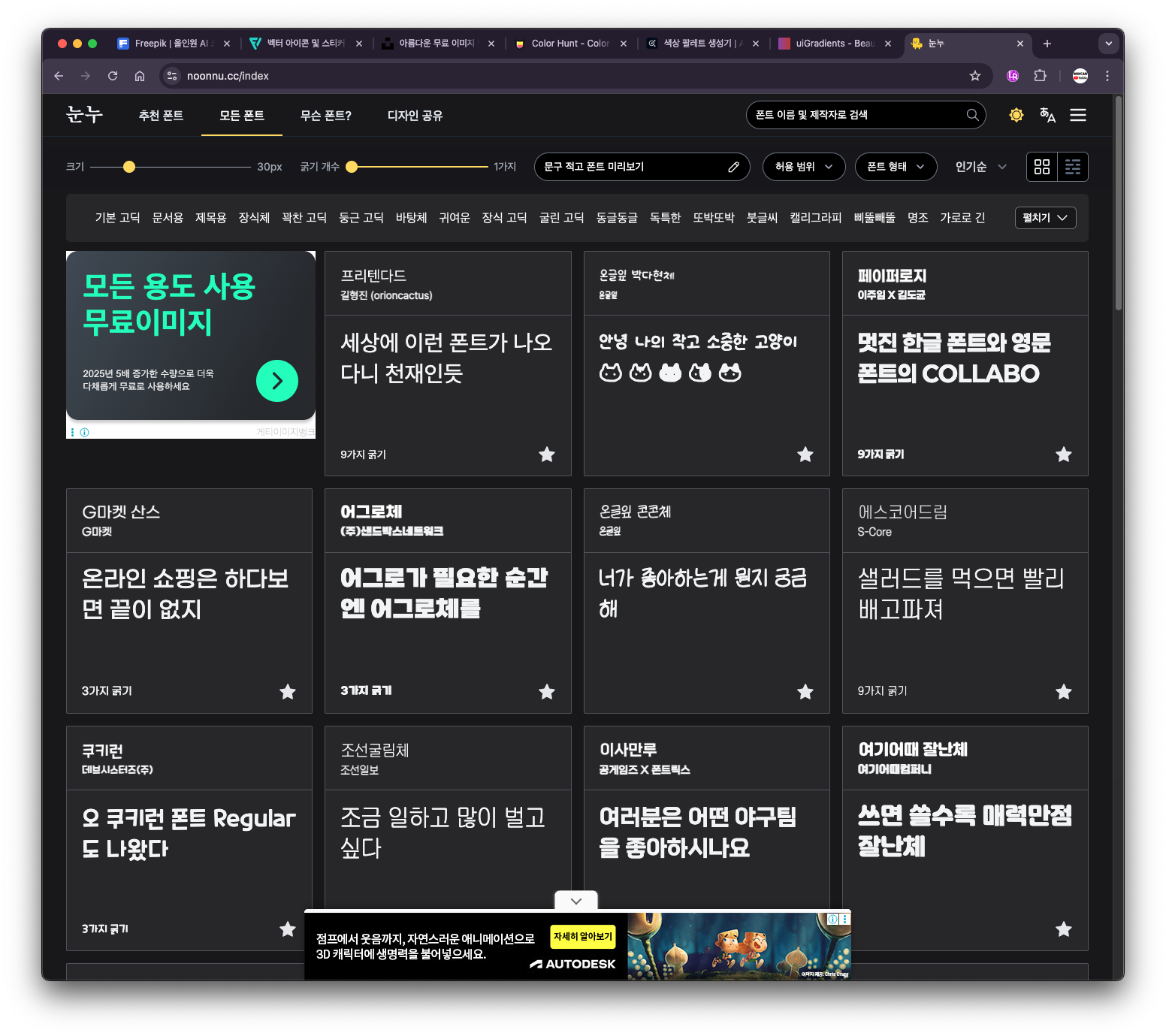Toggle the sun light/dark mode icon
The image size is (1166, 1036).
pos(1016,115)
